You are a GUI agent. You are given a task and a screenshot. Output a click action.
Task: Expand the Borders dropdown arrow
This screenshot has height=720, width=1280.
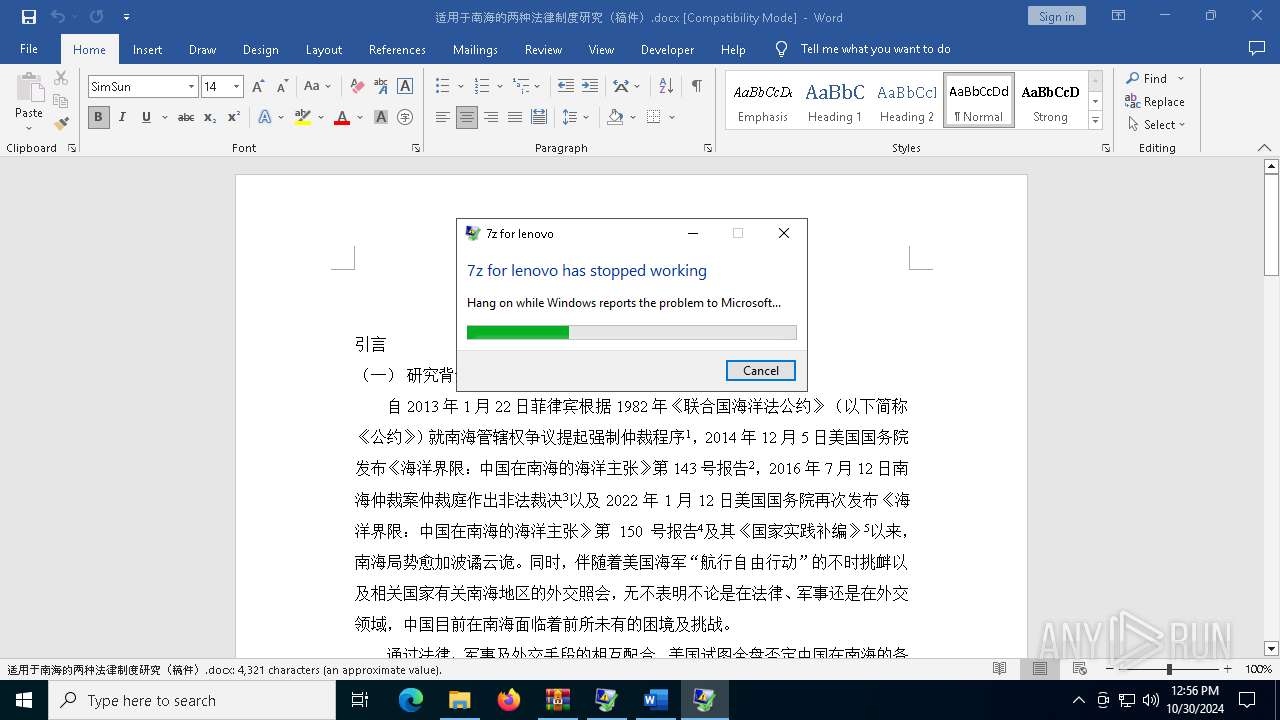click(x=672, y=117)
